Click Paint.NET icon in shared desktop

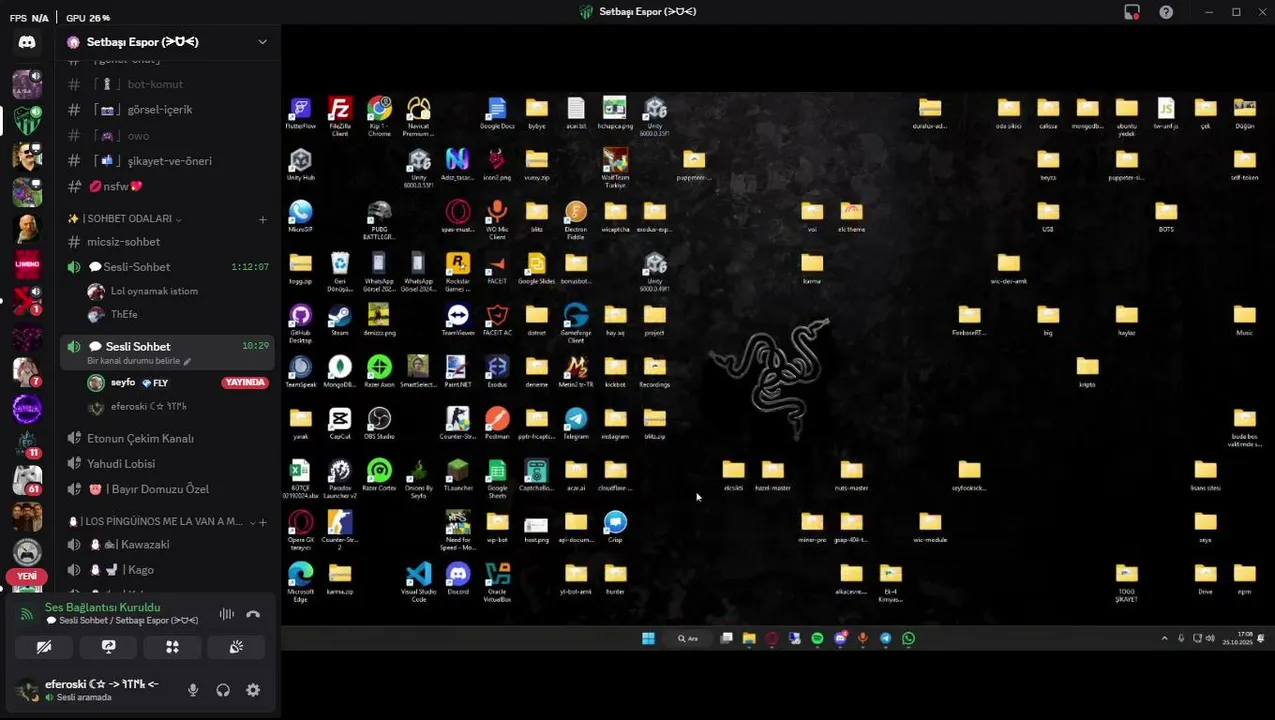(457, 372)
